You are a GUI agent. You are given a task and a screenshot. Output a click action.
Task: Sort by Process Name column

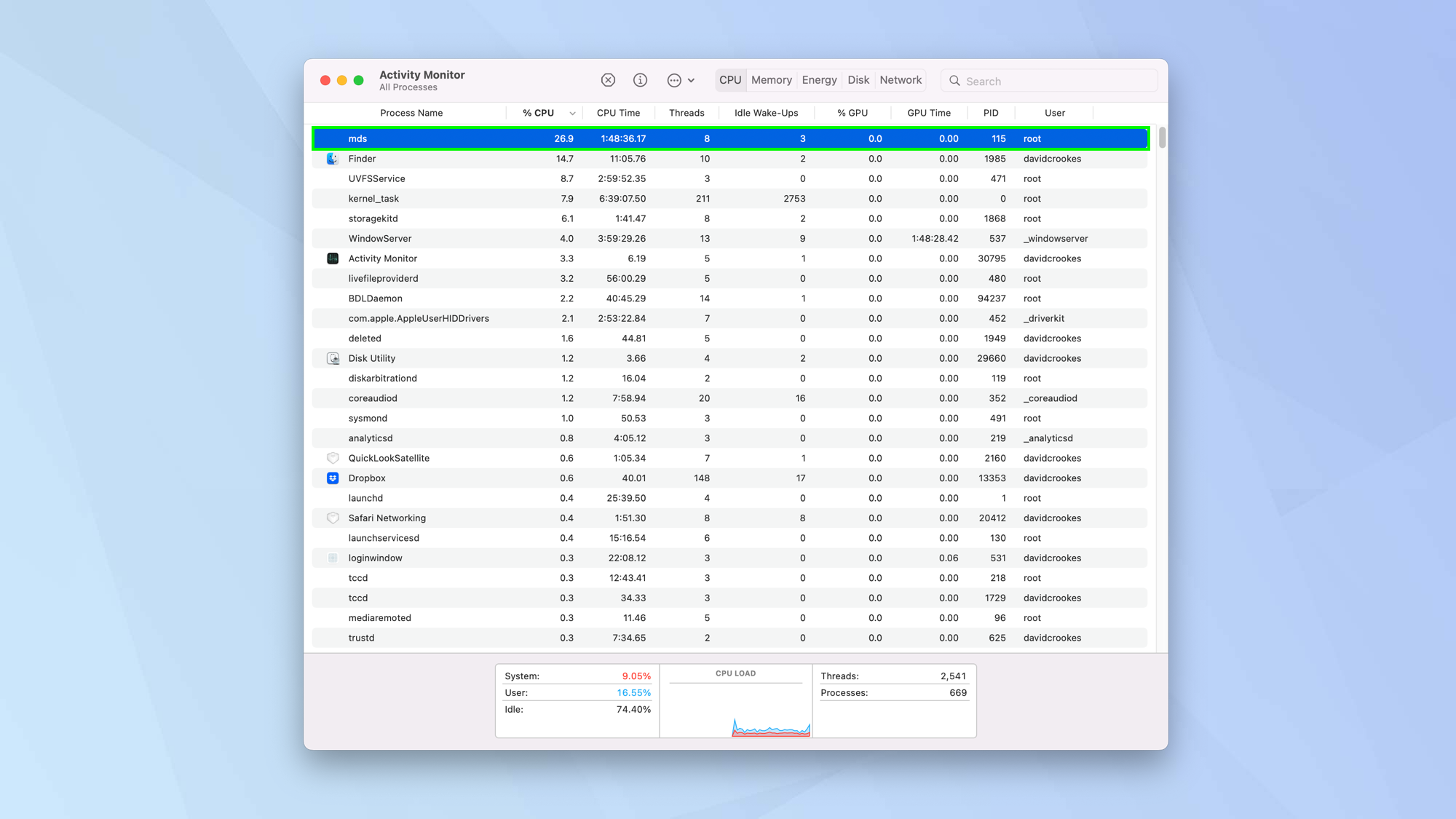point(411,113)
